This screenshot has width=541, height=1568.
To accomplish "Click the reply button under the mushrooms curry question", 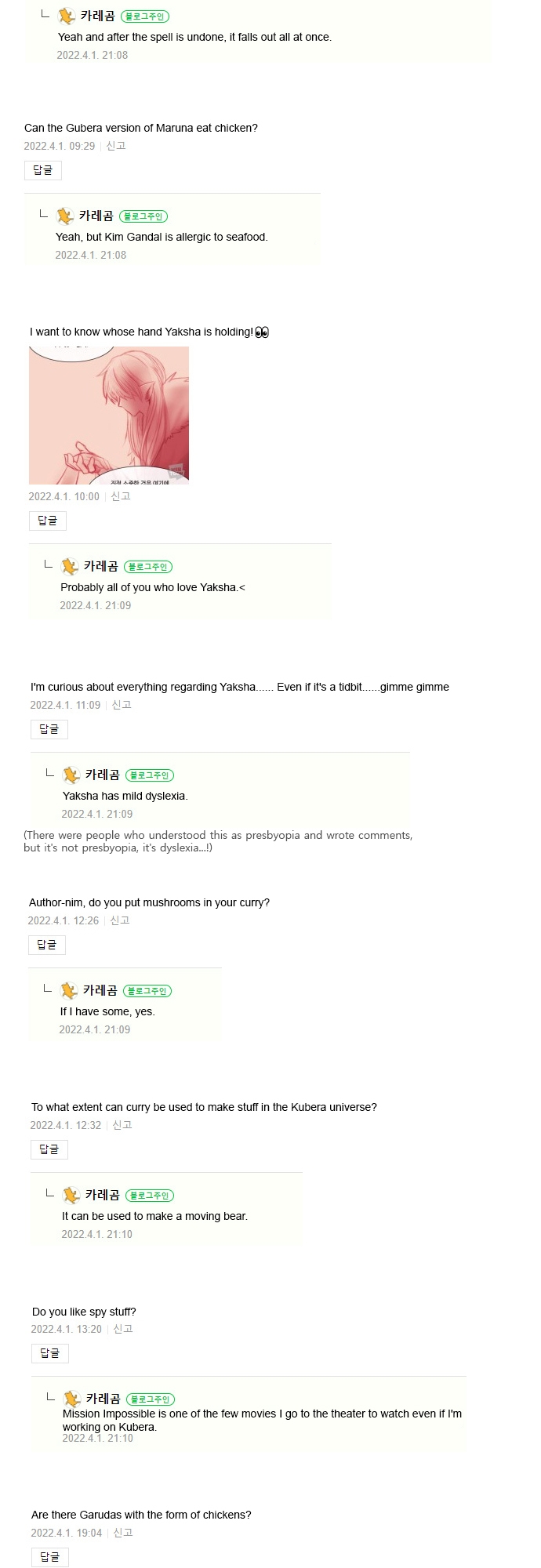I will 46,945.
